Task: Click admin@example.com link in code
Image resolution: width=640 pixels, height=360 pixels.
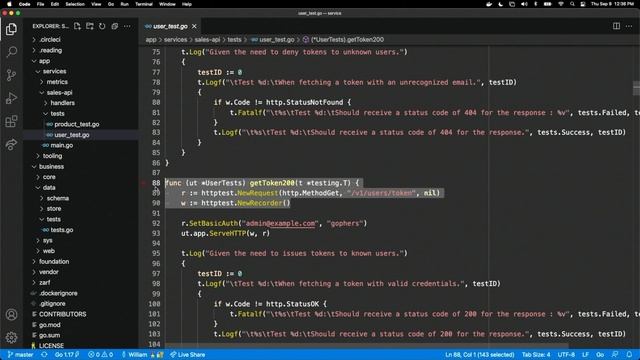Action: tap(280, 223)
